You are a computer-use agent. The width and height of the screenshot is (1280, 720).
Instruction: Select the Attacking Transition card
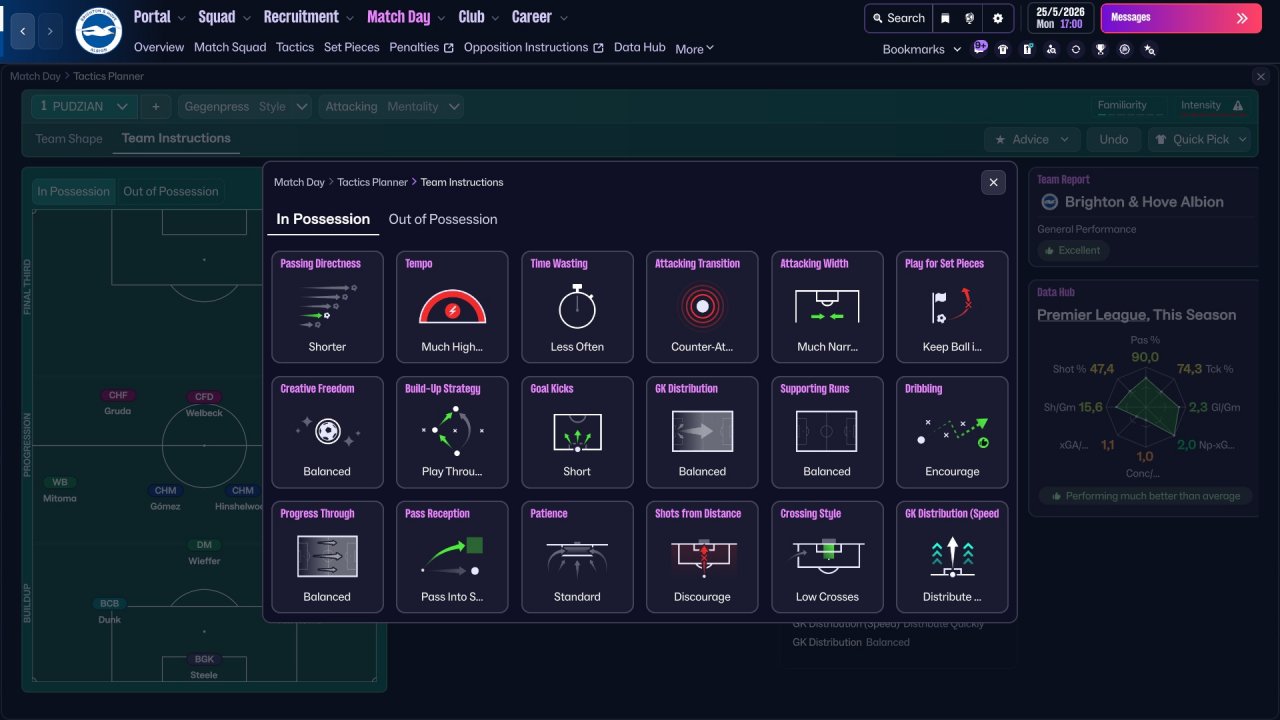702,307
